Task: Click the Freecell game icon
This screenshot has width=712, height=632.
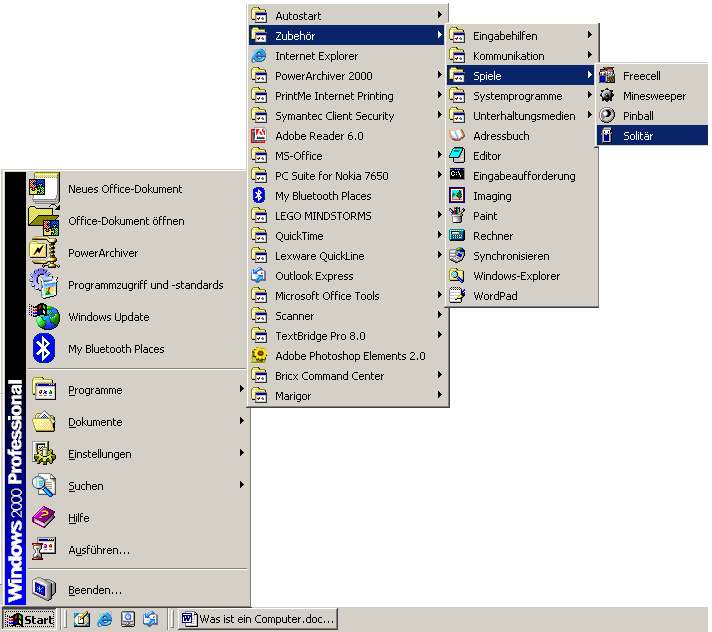Action: click(607, 75)
